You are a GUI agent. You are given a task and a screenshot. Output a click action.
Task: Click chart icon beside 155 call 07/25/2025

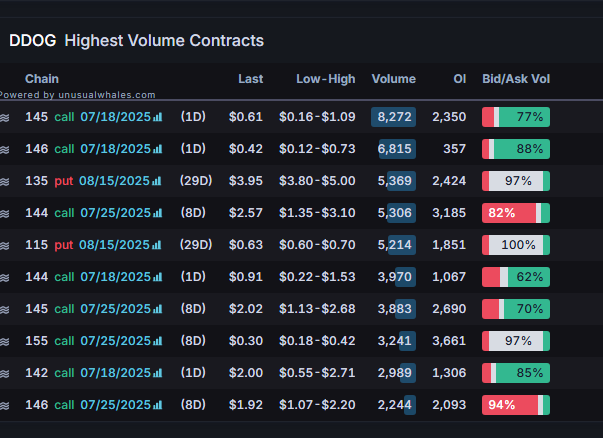(158, 341)
